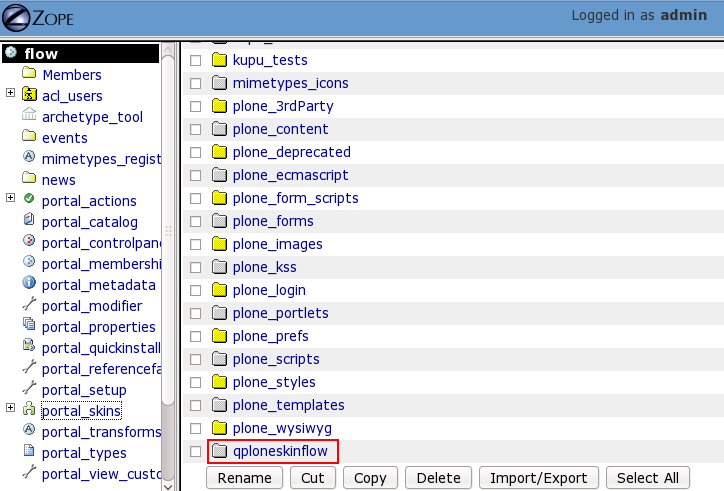Check the plone_3rdParty checkbox
This screenshot has width=724, height=491.
tap(196, 106)
